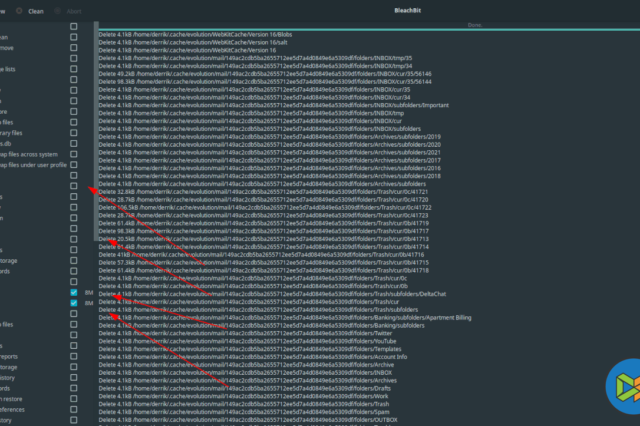Click the 57.3kB line ending '0b/41715'
The height and width of the screenshot is (426, 640).
[264, 262]
